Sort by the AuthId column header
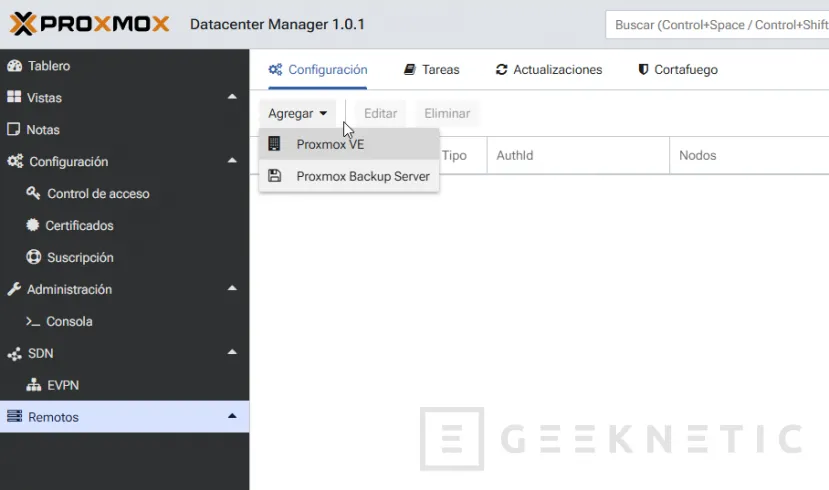829x490 pixels. (x=578, y=155)
